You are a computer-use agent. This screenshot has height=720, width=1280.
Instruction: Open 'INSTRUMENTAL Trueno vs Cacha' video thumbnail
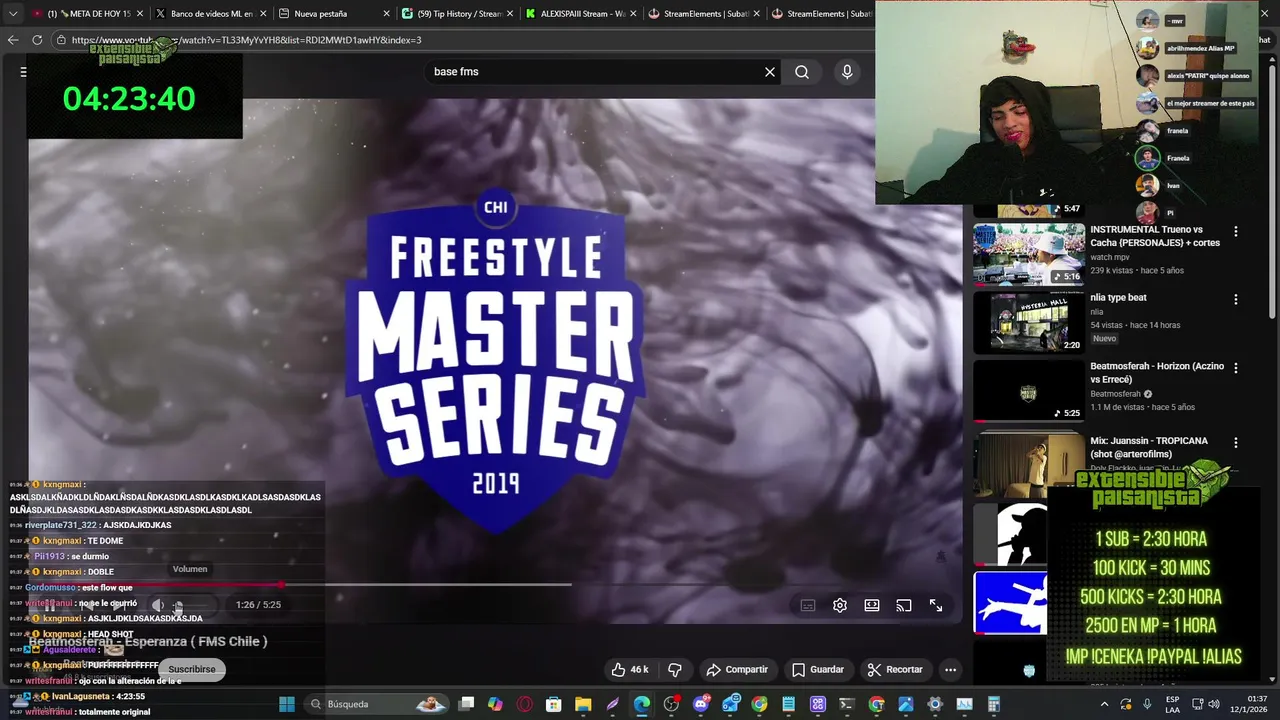[1029, 254]
